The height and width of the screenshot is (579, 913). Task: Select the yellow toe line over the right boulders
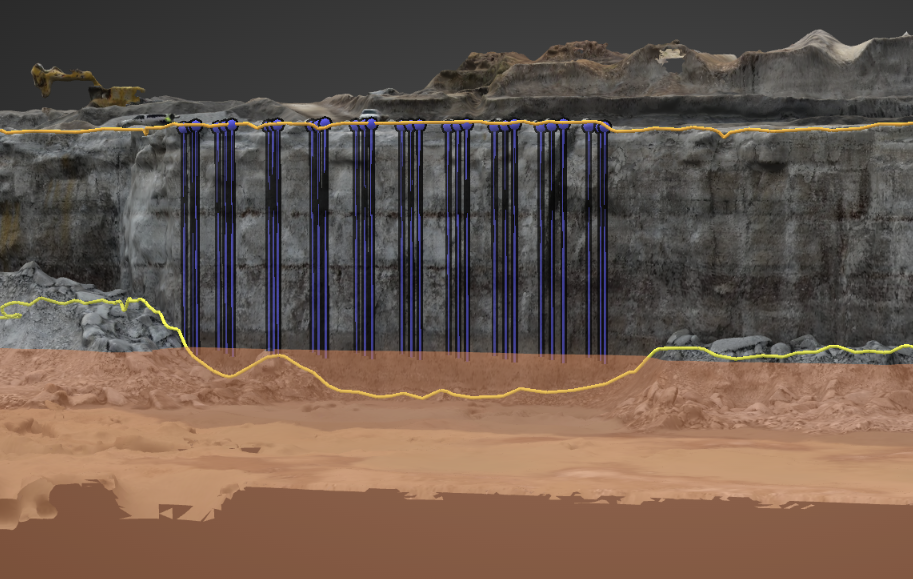coord(780,355)
